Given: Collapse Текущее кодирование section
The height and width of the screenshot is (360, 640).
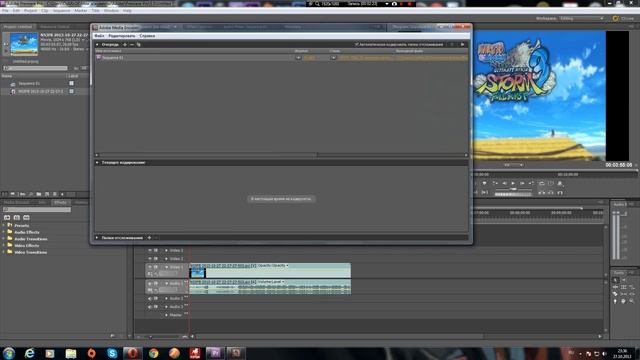Looking at the screenshot, I should click(x=97, y=162).
